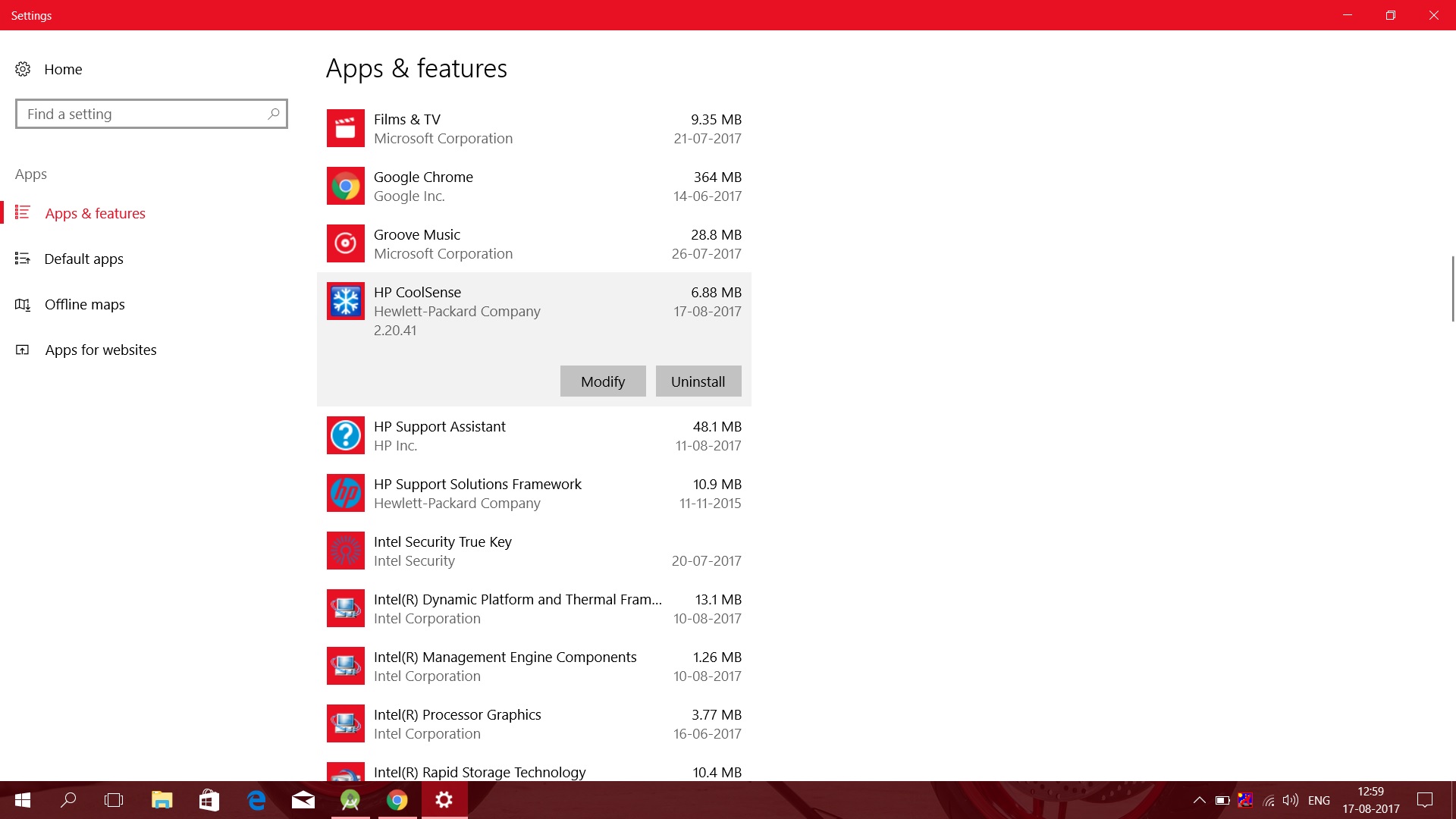The width and height of the screenshot is (1456, 819).
Task: Select HP Support Solutions Framework entry name
Action: coord(478,484)
